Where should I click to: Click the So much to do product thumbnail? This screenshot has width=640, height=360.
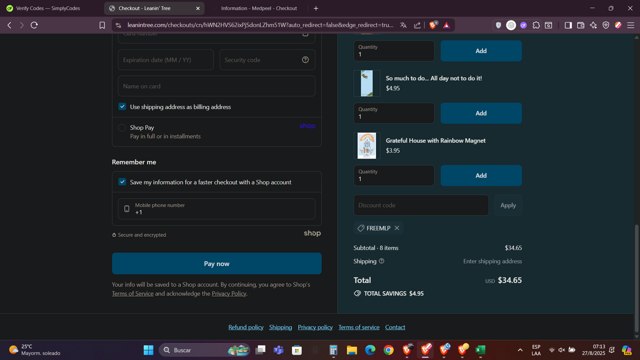click(367, 83)
